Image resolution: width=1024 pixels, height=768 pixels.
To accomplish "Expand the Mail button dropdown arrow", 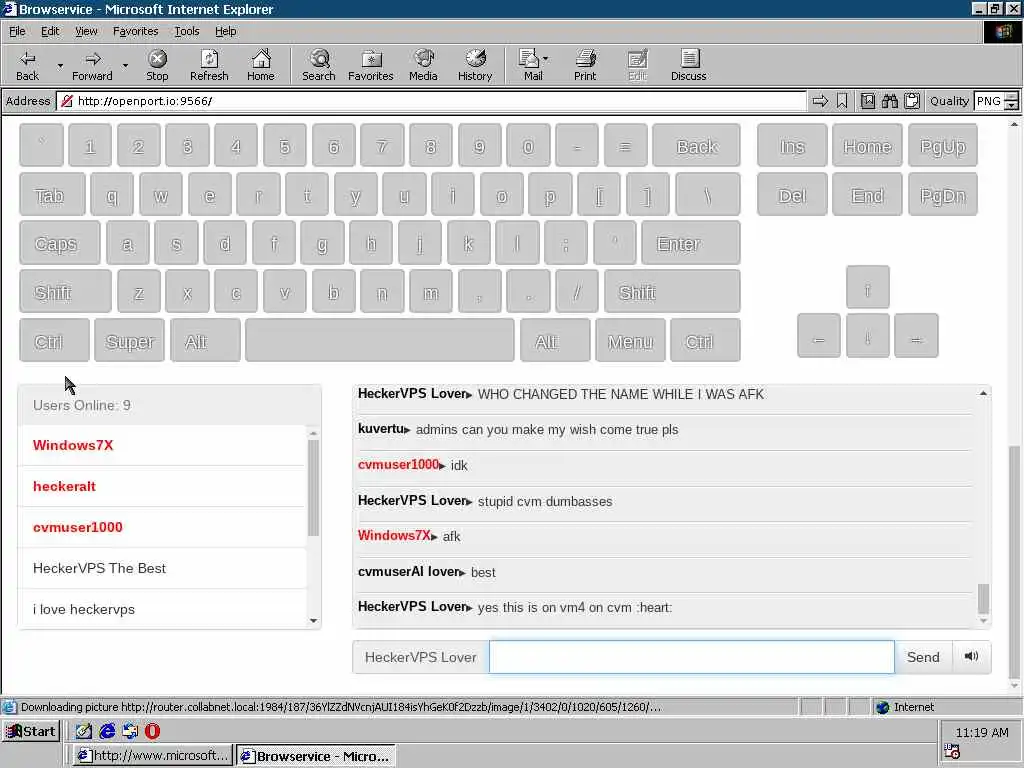I will tap(546, 59).
